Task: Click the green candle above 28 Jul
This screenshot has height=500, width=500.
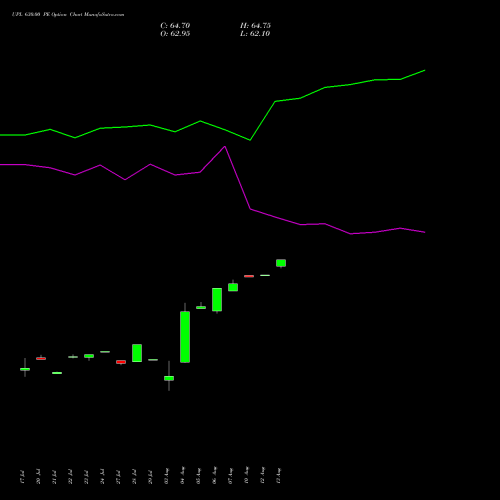Action: [x=137, y=353]
